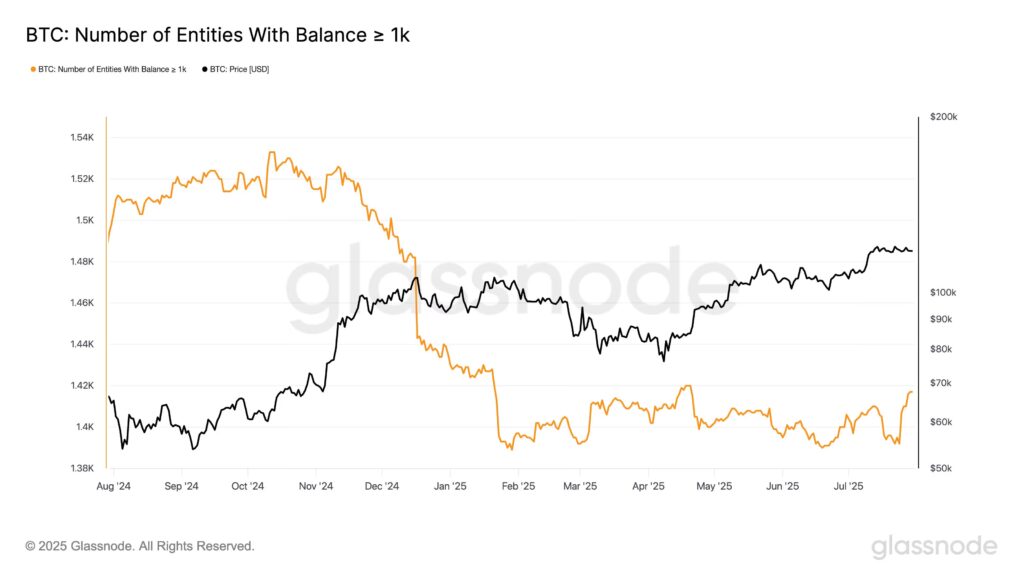Click the chart title about BTC entities
This screenshot has width=1024, height=576.
click(x=218, y=35)
